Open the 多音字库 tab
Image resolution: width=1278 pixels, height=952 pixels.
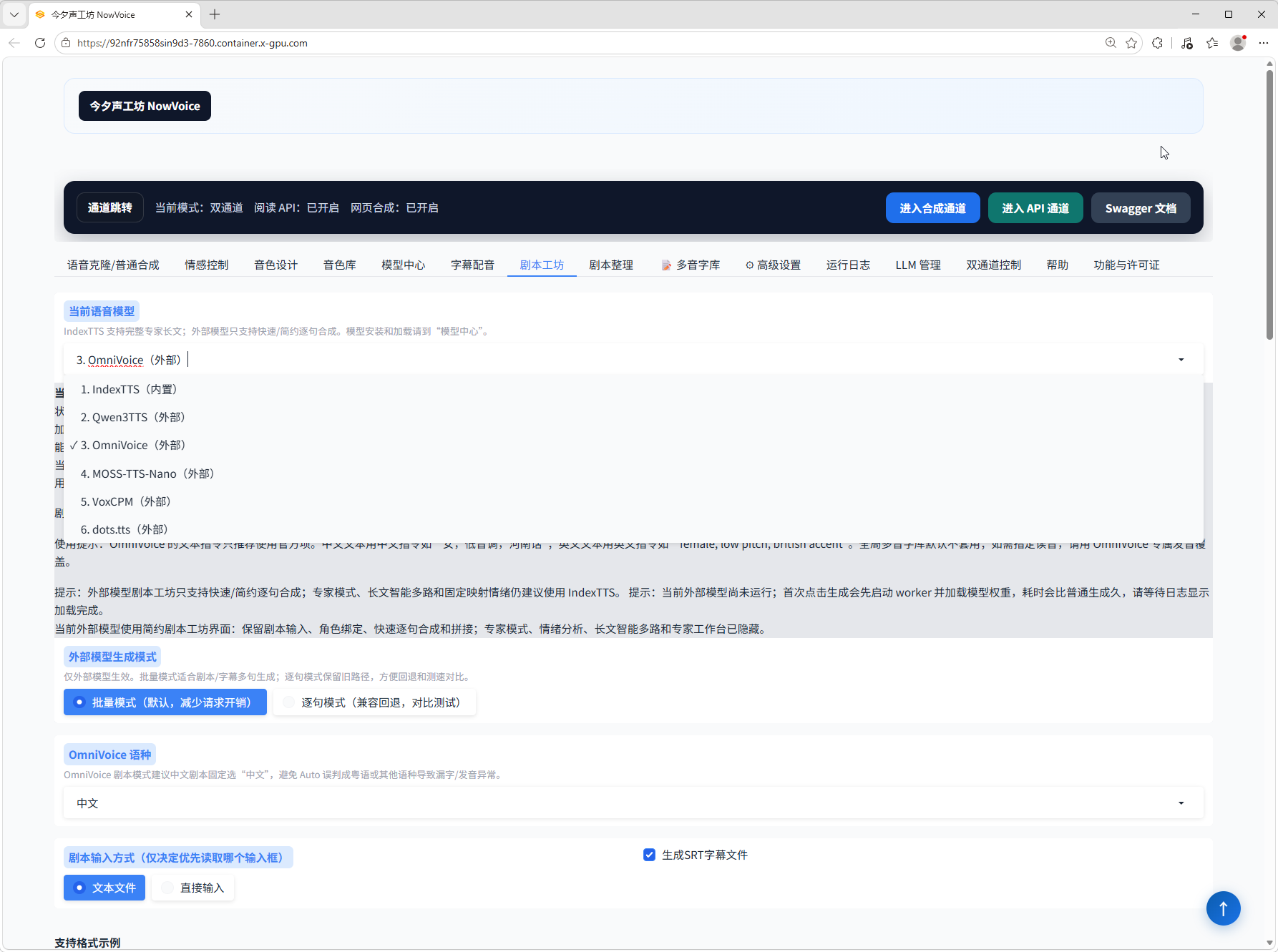coord(691,265)
